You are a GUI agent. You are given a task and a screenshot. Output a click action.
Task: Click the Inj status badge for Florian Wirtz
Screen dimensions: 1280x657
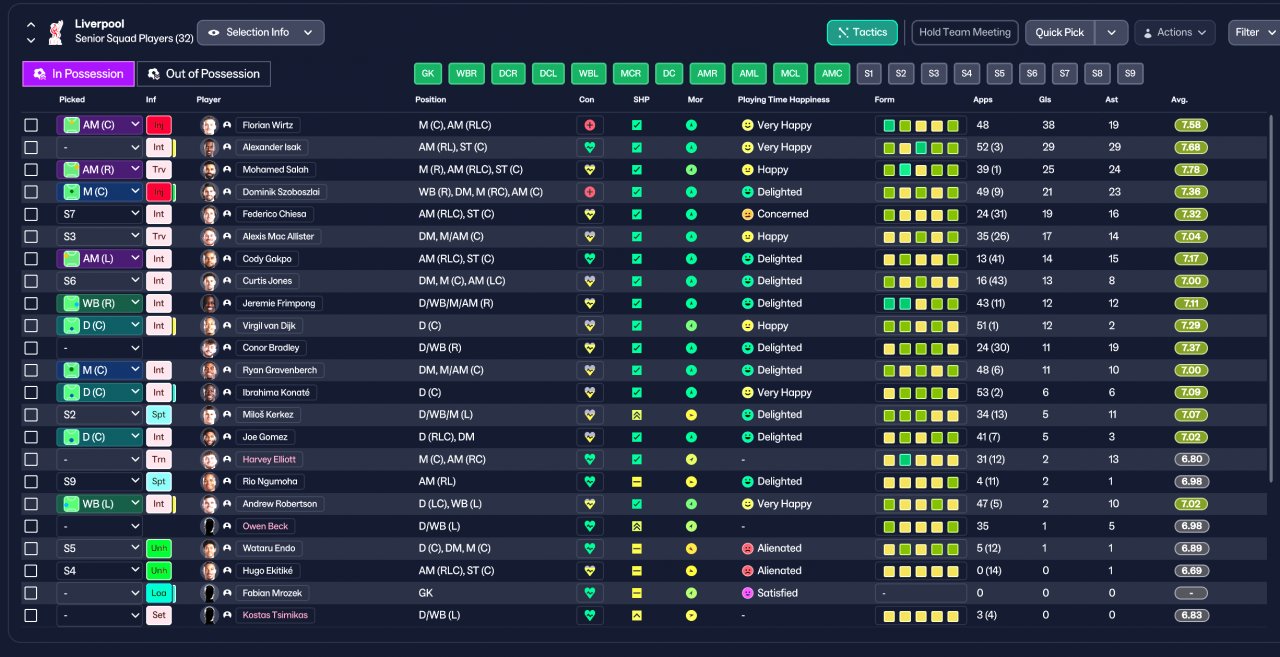[x=159, y=125]
